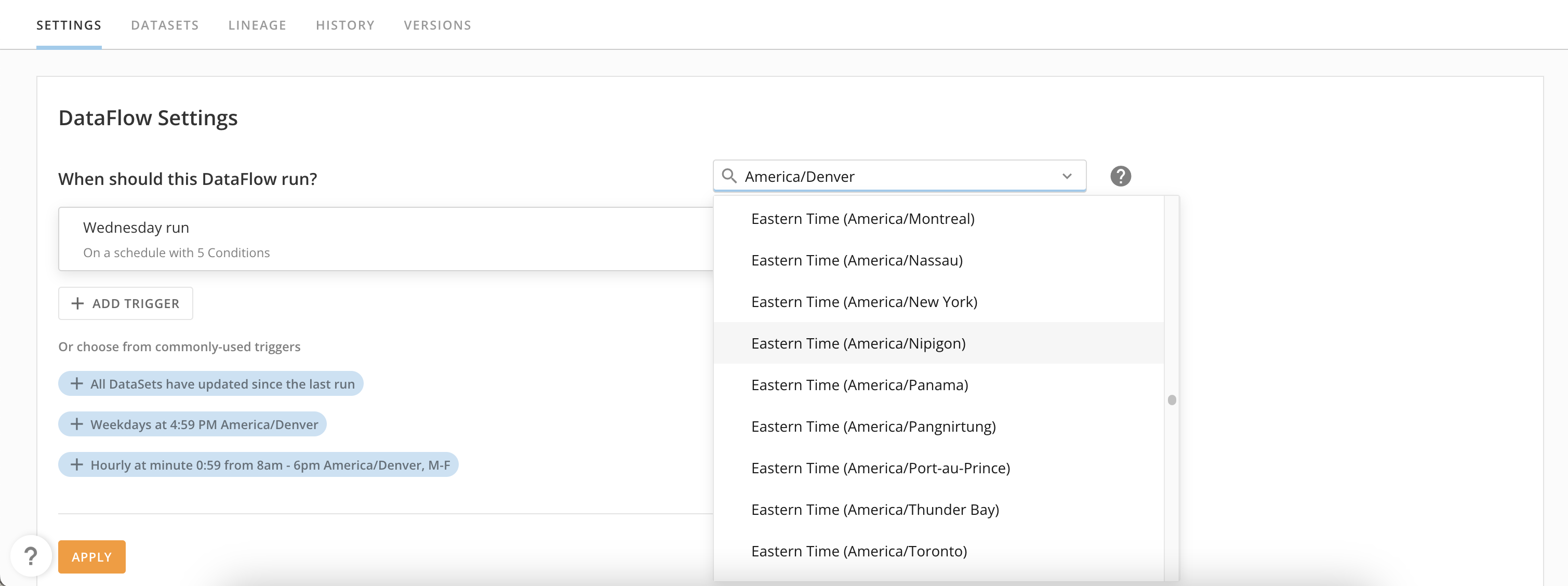Click inside the America/Denver timezone search input

pos(883,177)
